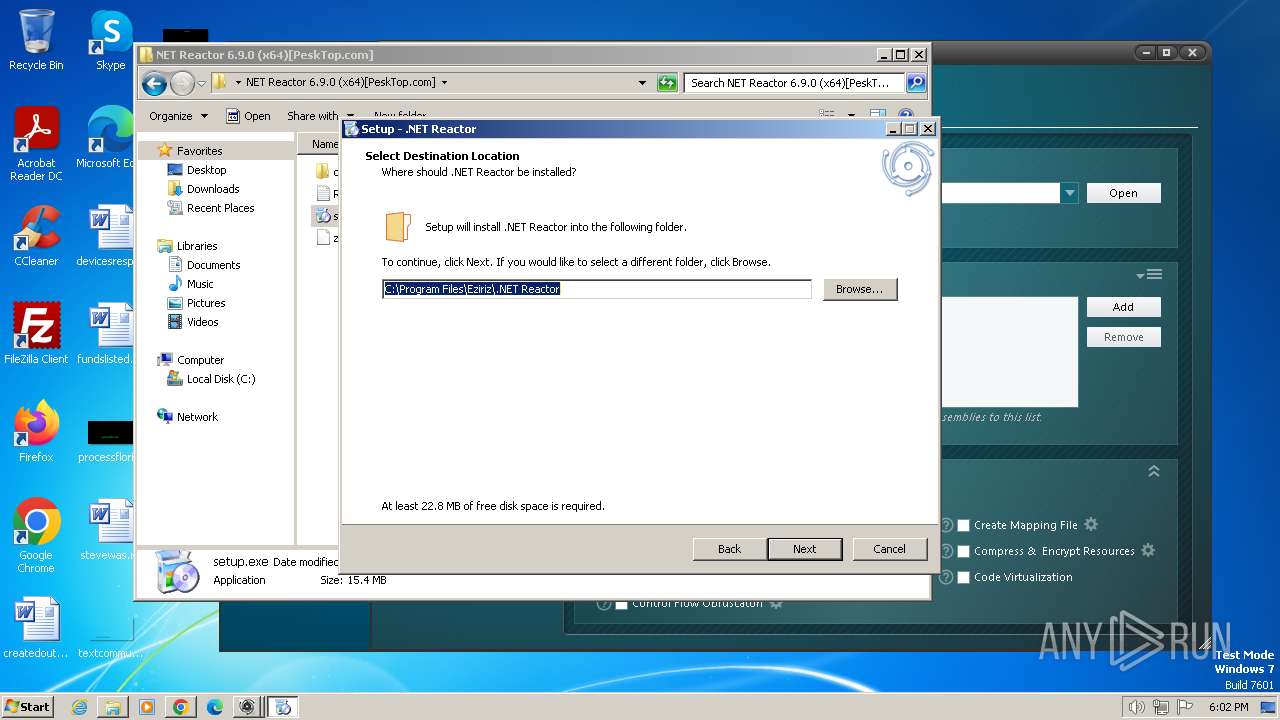Select the stevewas Word document icon

pos(105,529)
